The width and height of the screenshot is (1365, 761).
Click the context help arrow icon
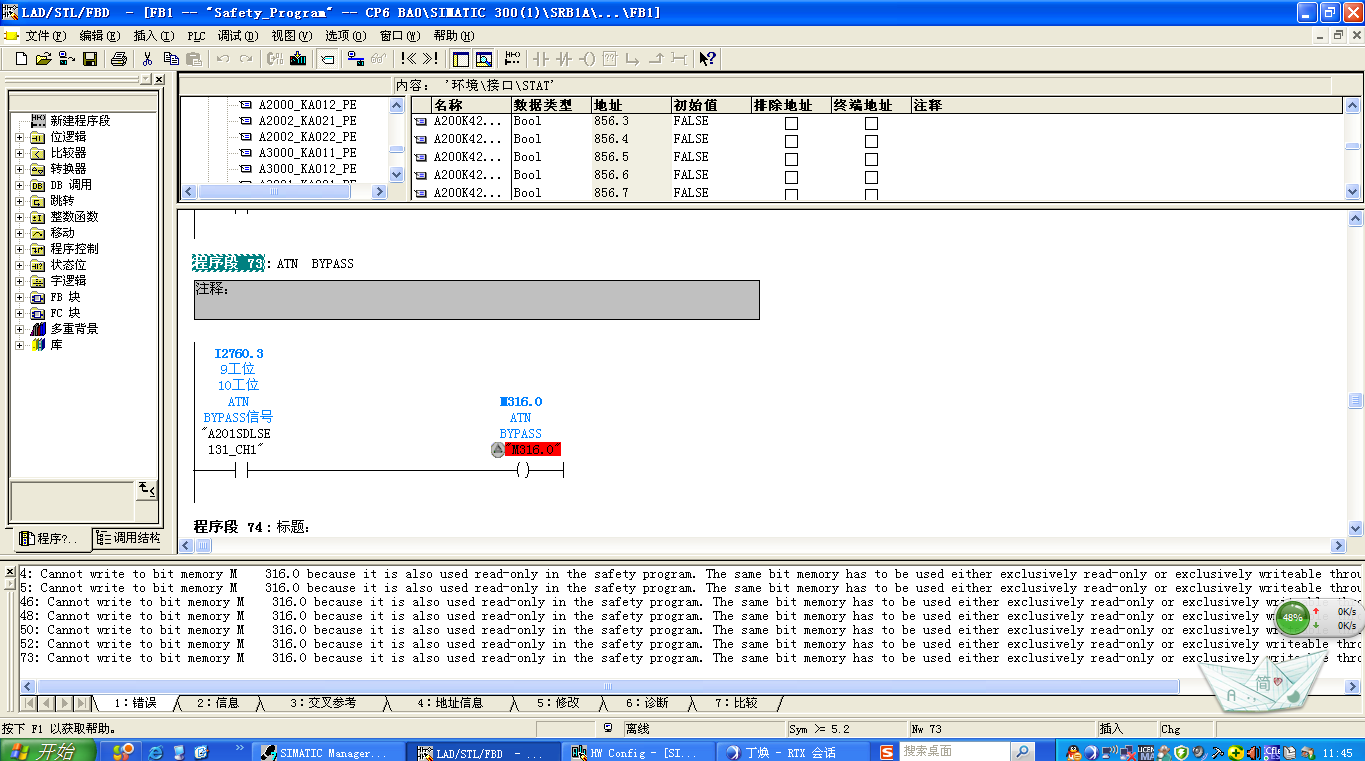[708, 59]
